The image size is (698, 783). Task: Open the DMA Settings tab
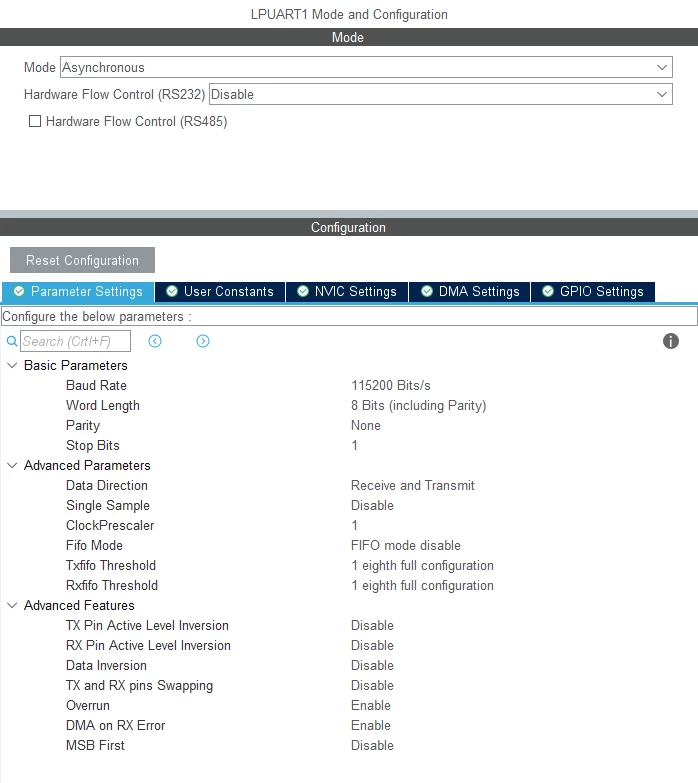[470, 292]
